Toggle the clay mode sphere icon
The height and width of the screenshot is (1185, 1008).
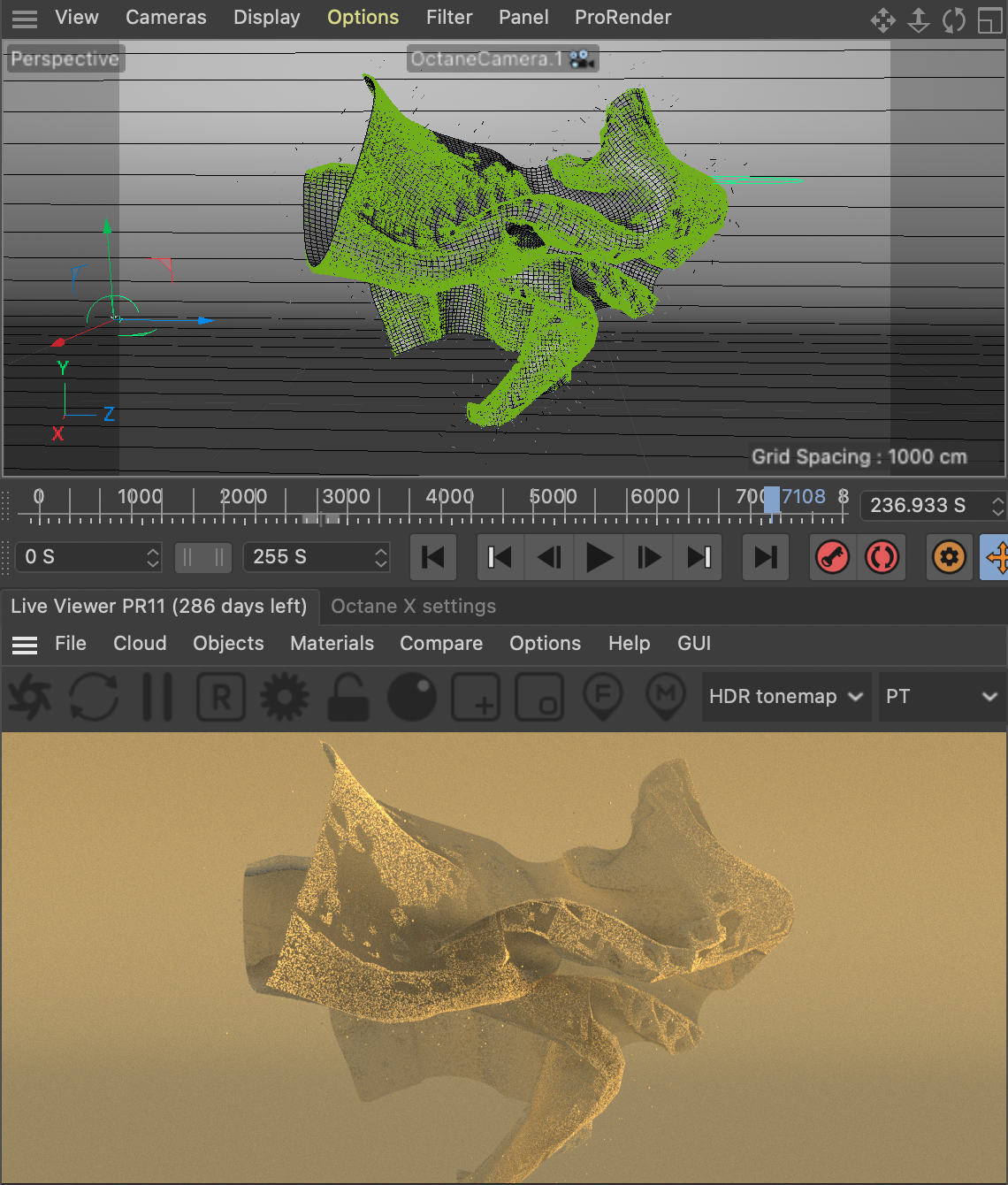pos(412,697)
